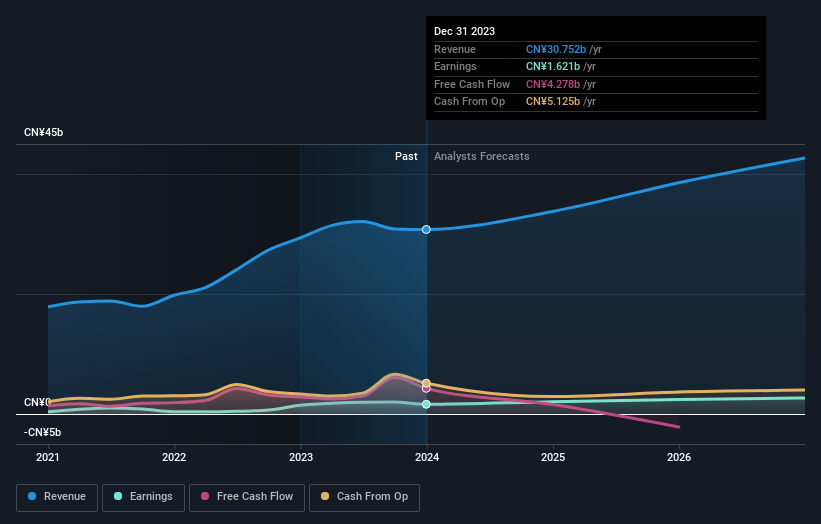Click the CN¥1.621b earnings value
The width and height of the screenshot is (821, 524).
tap(553, 66)
